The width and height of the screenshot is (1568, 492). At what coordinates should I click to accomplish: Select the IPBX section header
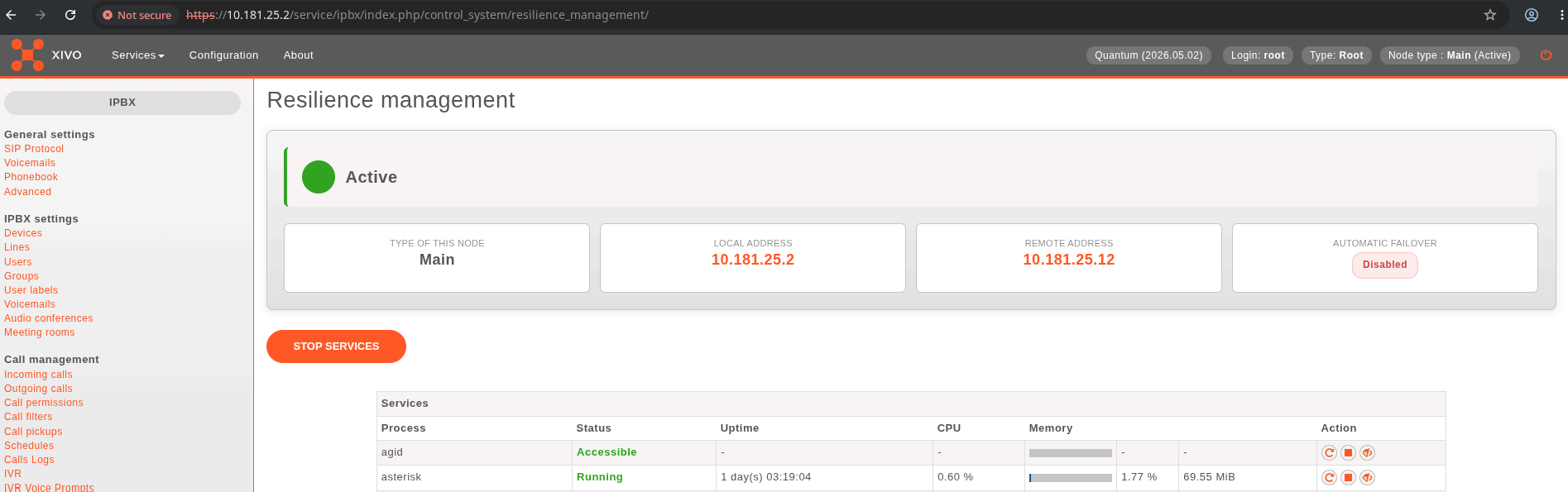[122, 103]
